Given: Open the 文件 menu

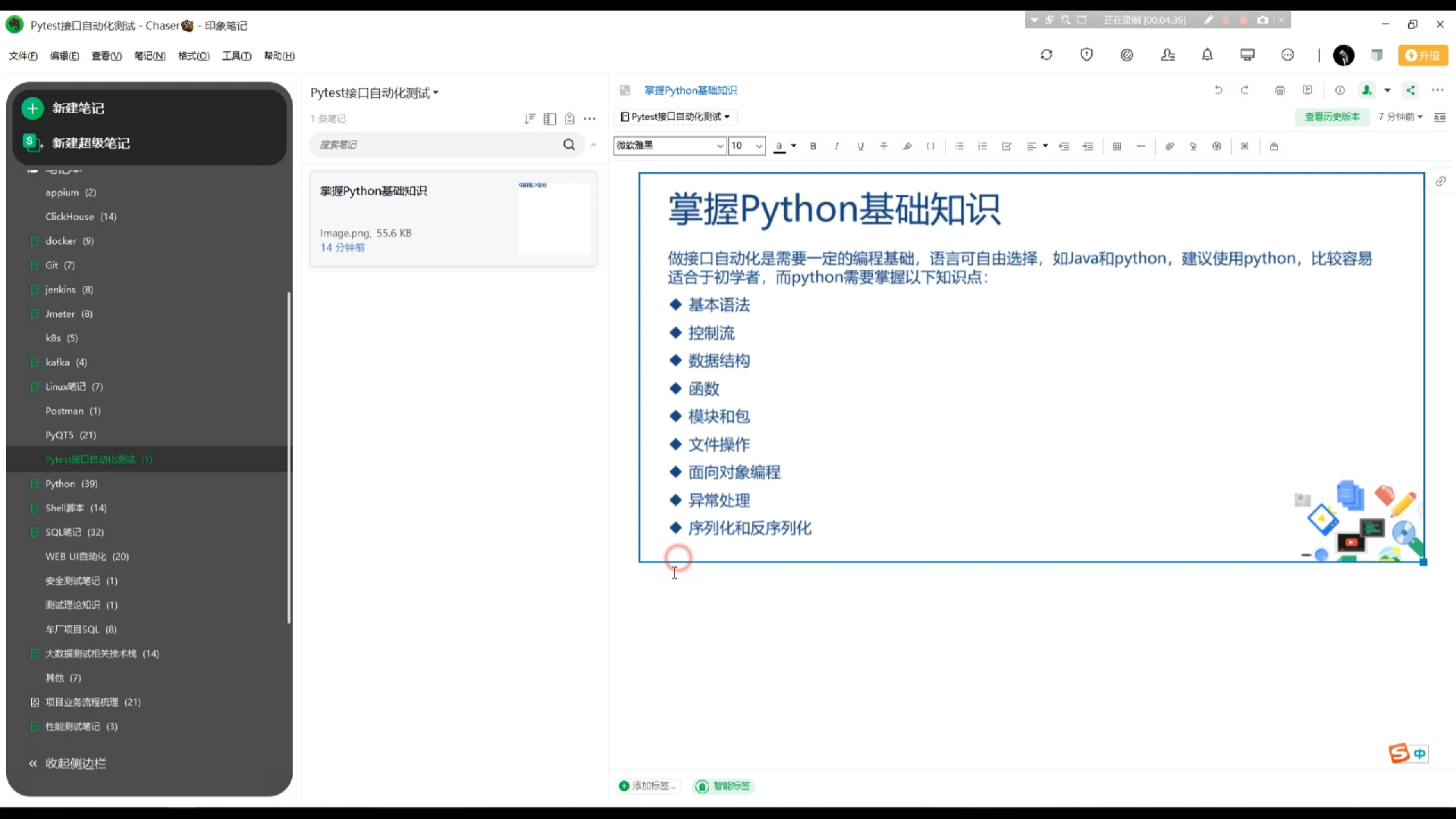Looking at the screenshot, I should (x=23, y=55).
